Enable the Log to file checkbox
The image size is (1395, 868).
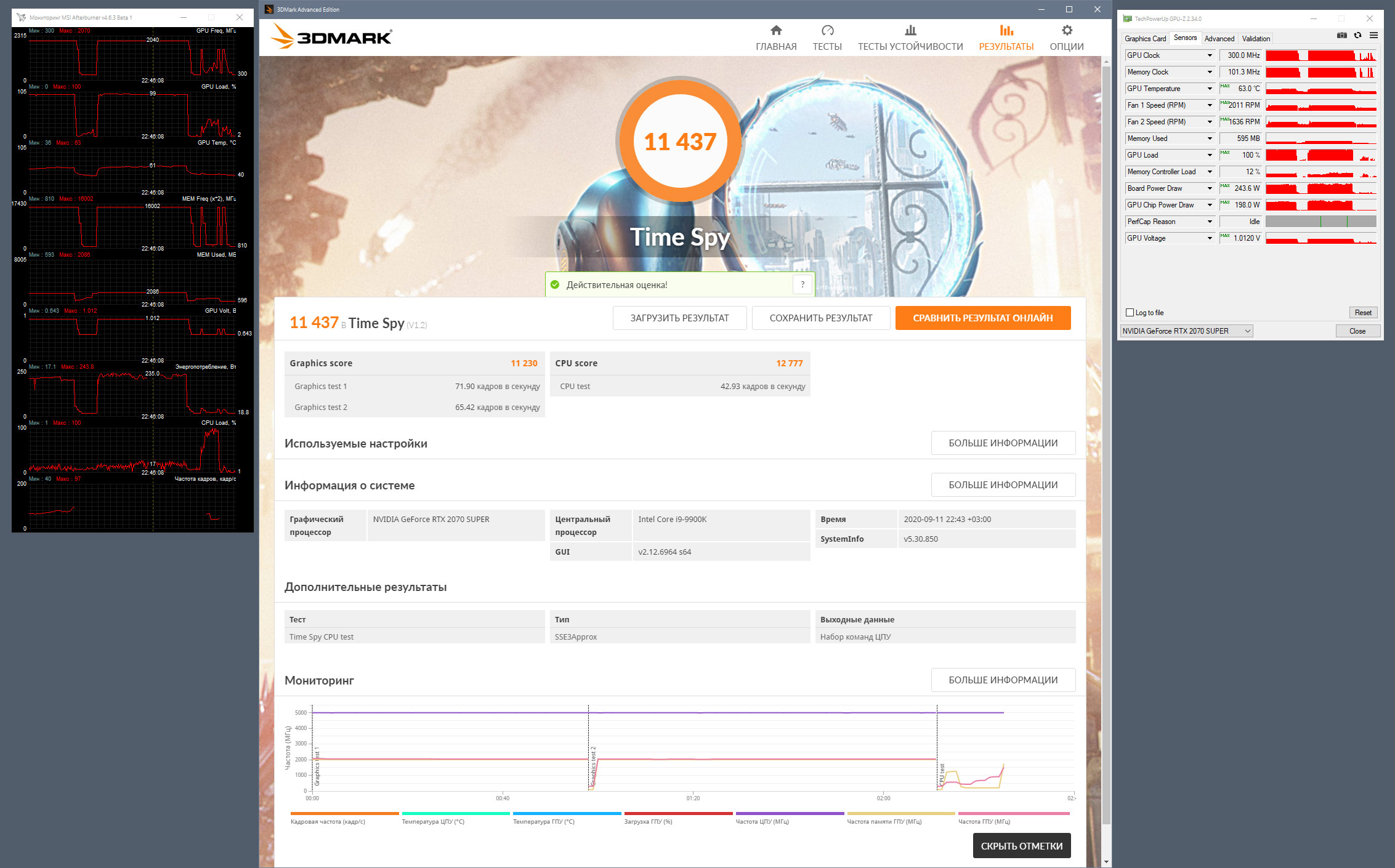tap(1130, 313)
